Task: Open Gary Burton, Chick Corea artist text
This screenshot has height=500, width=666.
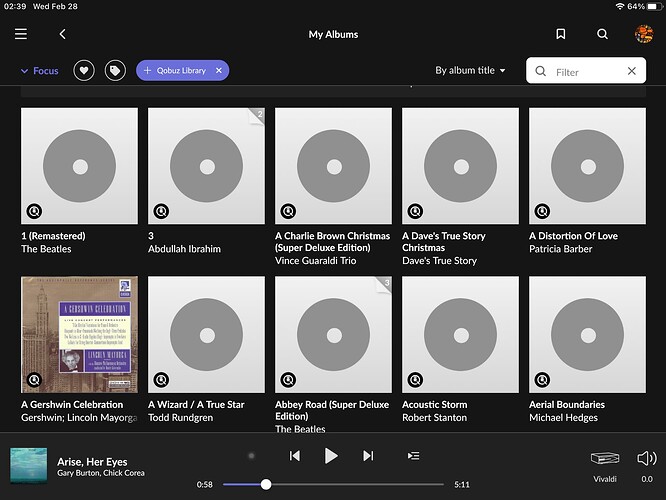Action: click(101, 473)
